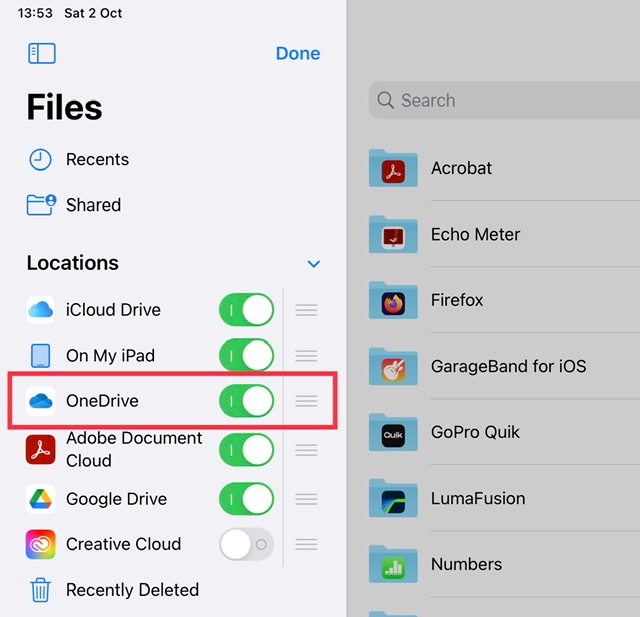
Task: Select the Numbers folder label
Action: tap(467, 564)
